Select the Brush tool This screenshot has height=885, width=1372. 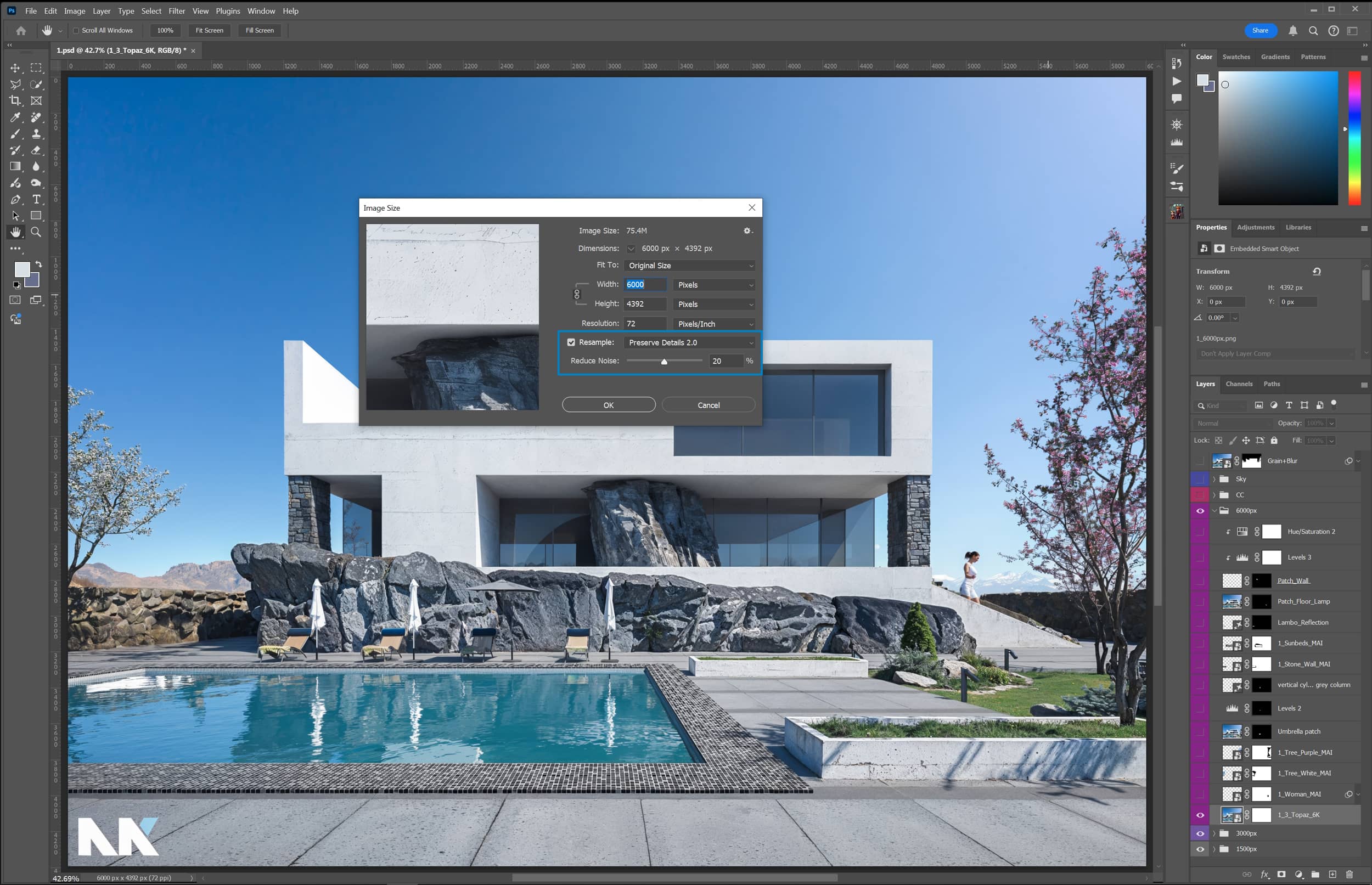pos(15,134)
